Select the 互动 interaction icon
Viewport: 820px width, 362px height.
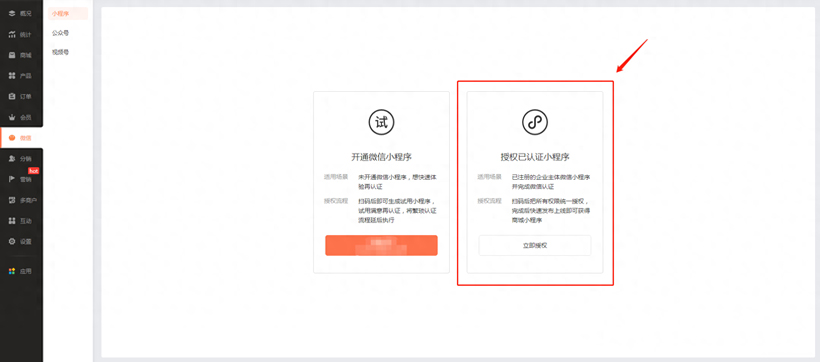pos(12,221)
